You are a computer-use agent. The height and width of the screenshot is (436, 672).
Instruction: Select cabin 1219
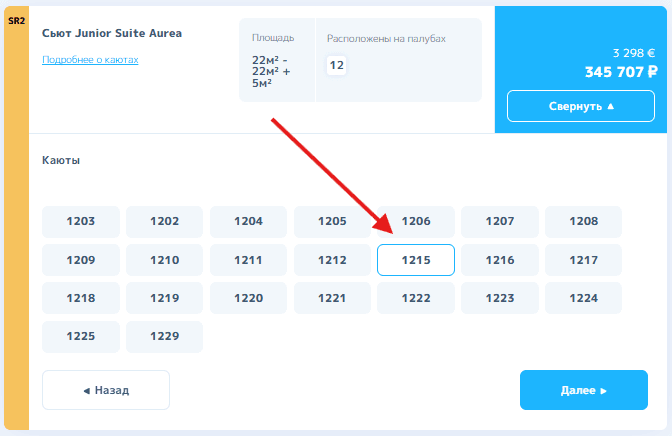164,298
